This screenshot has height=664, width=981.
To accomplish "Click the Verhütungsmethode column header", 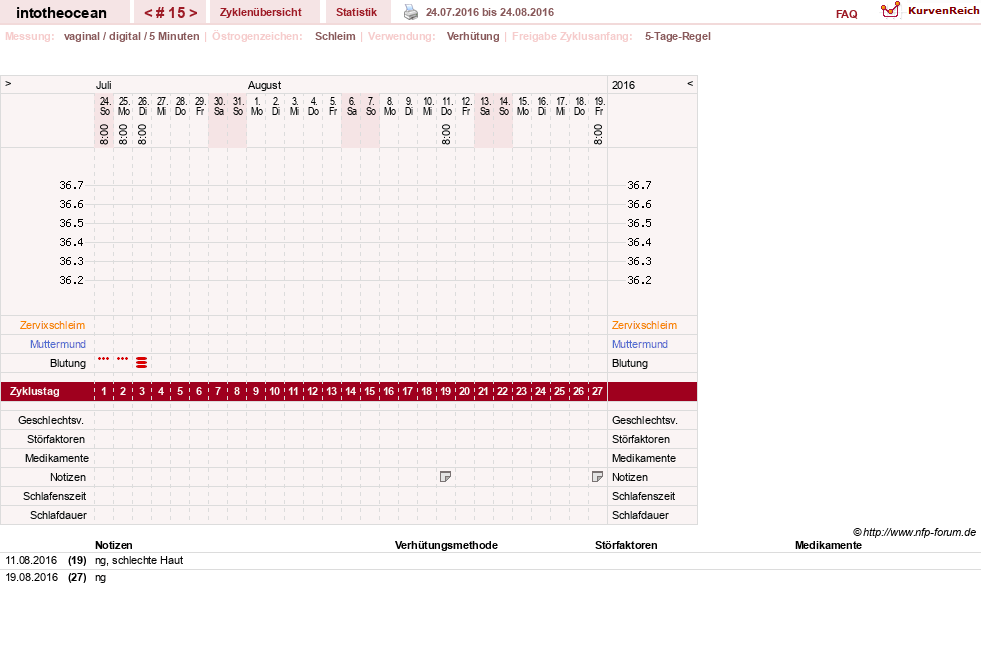I will (446, 545).
